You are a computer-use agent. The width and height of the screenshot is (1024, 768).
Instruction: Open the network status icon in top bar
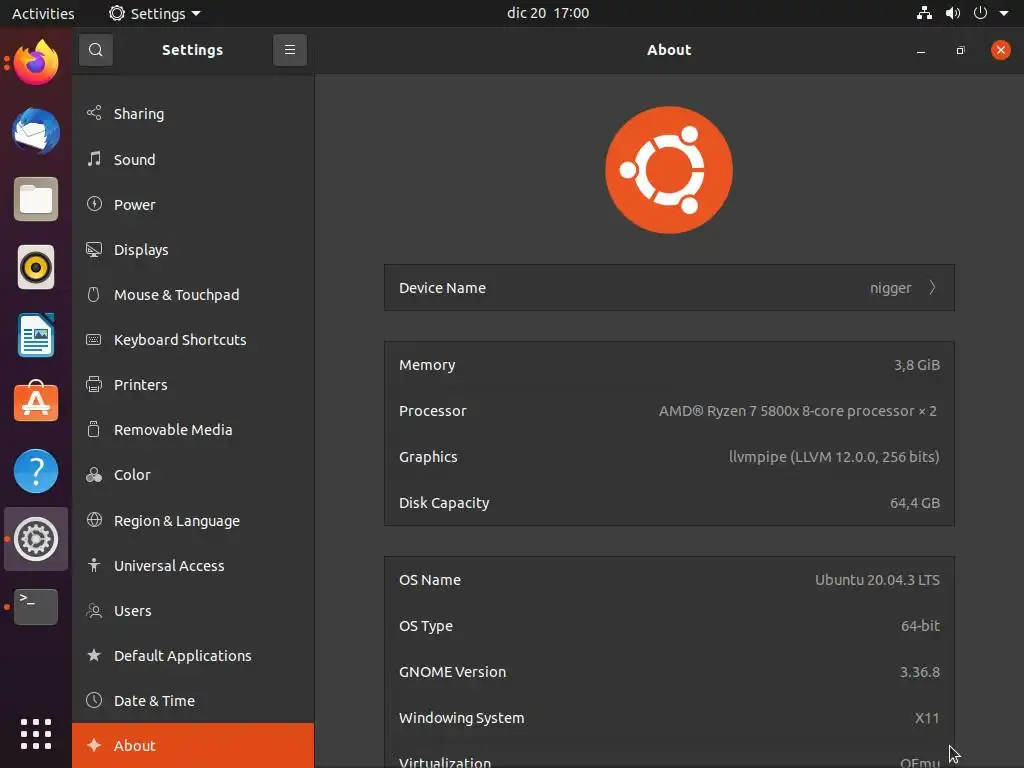[924, 13]
